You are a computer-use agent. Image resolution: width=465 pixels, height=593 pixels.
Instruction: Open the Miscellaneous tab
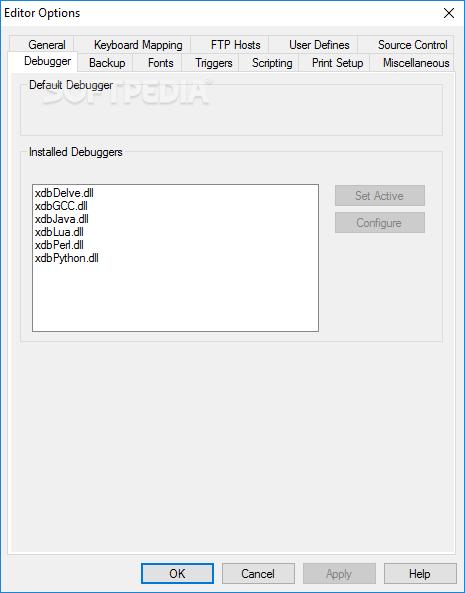(x=412, y=63)
